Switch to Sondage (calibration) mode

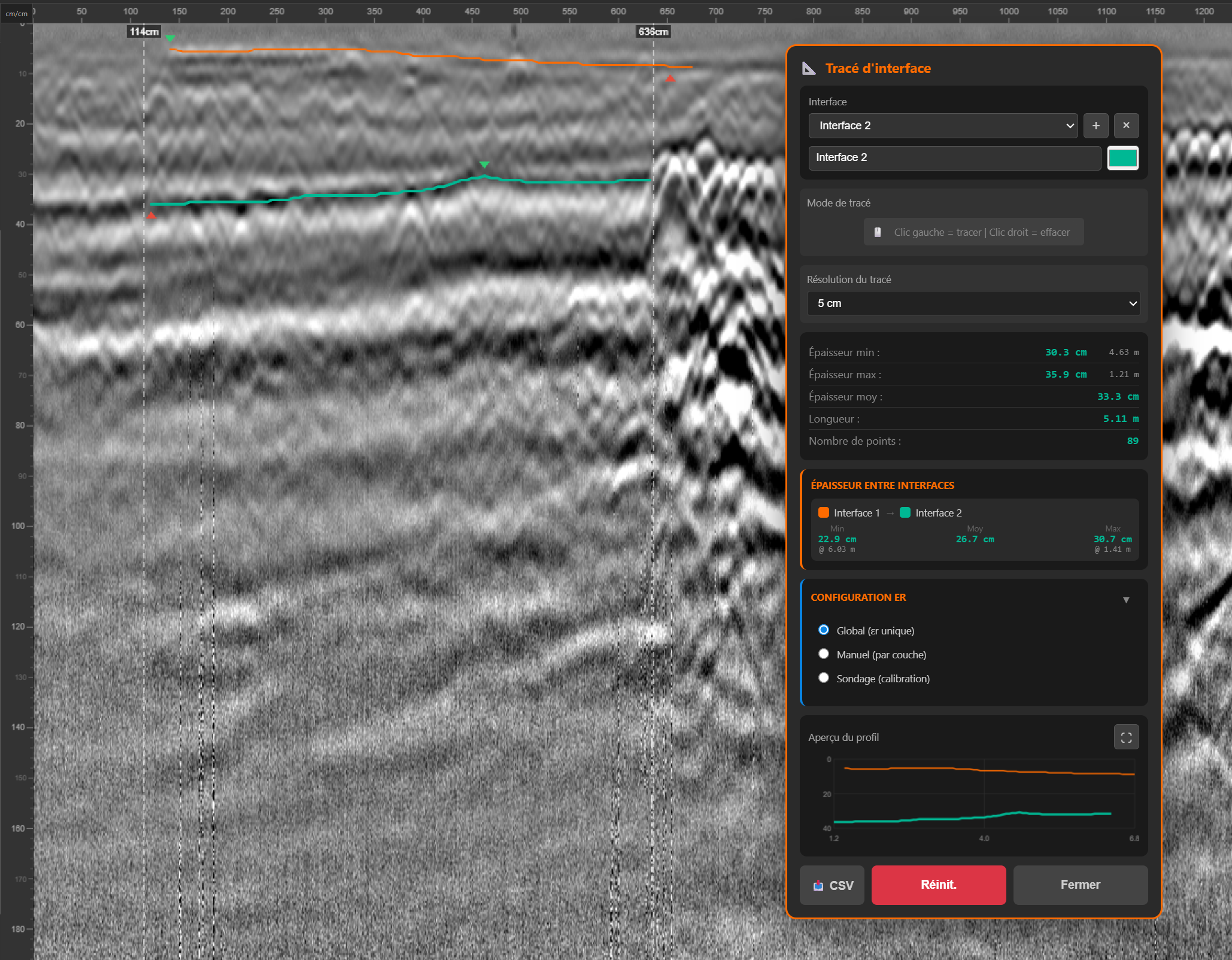[x=824, y=678]
